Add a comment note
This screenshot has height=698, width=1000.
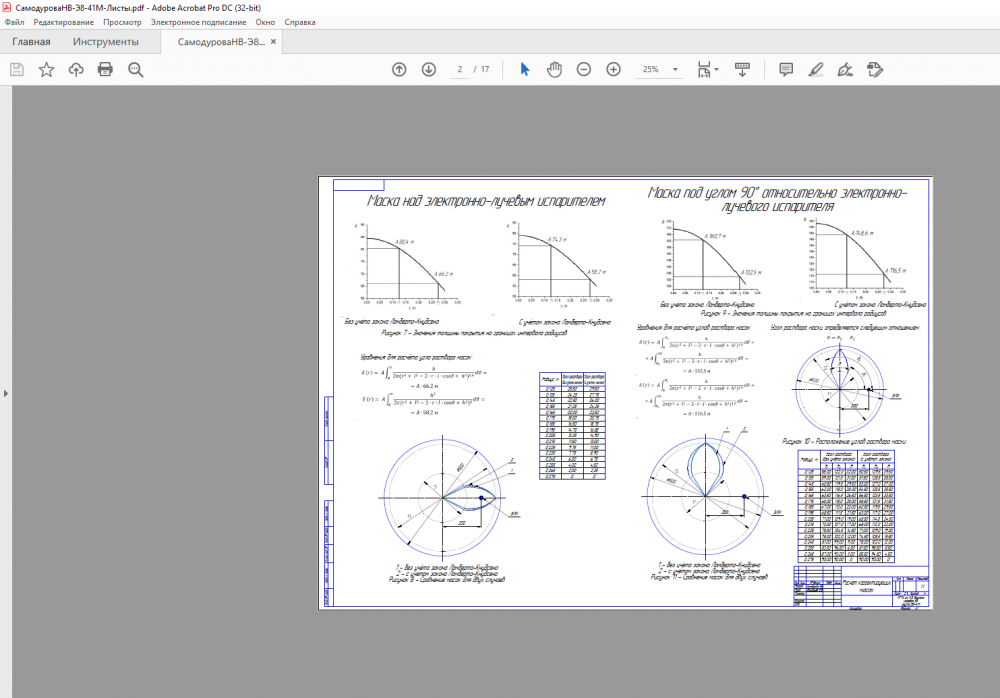(786, 69)
